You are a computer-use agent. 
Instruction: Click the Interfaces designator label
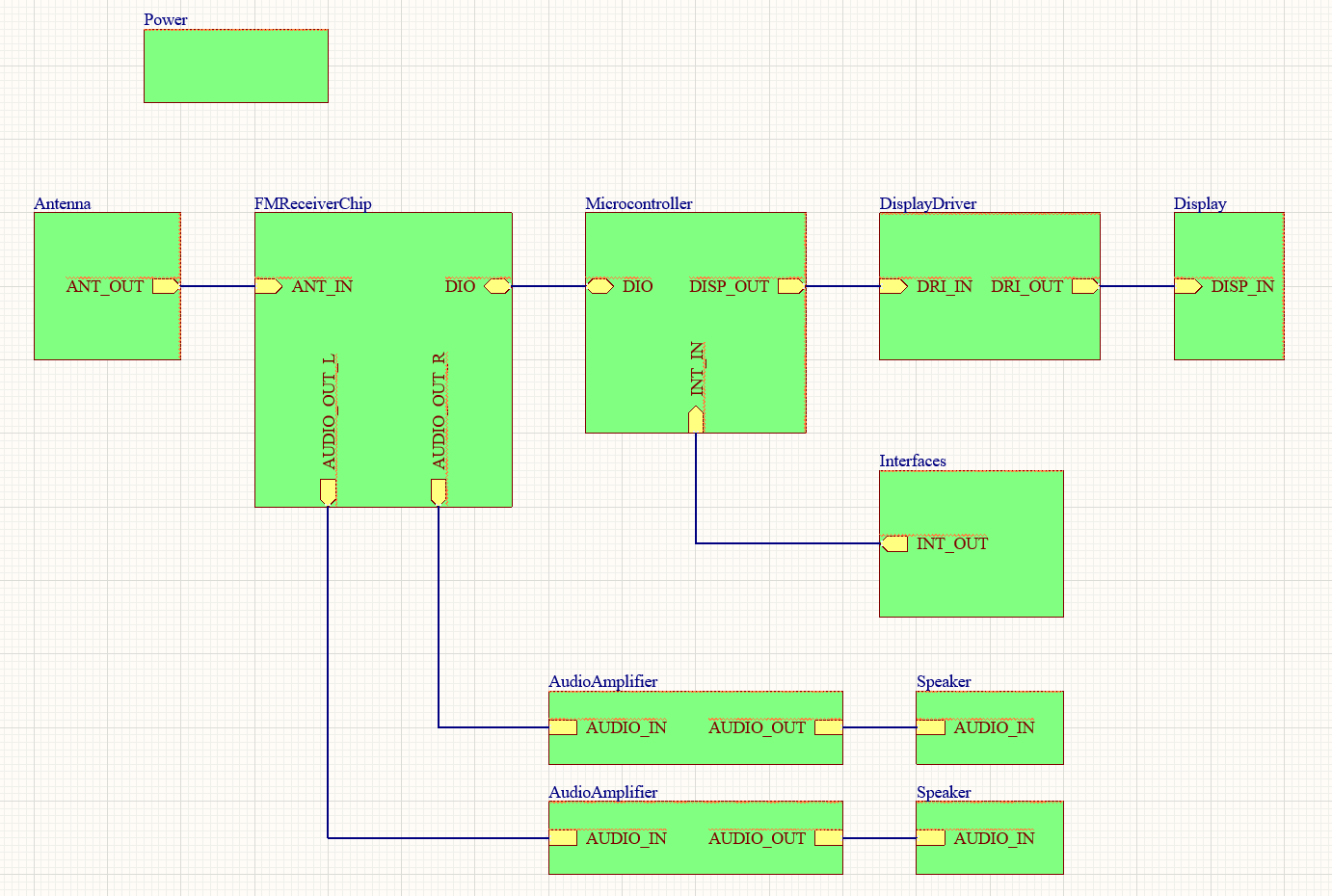coord(913,461)
